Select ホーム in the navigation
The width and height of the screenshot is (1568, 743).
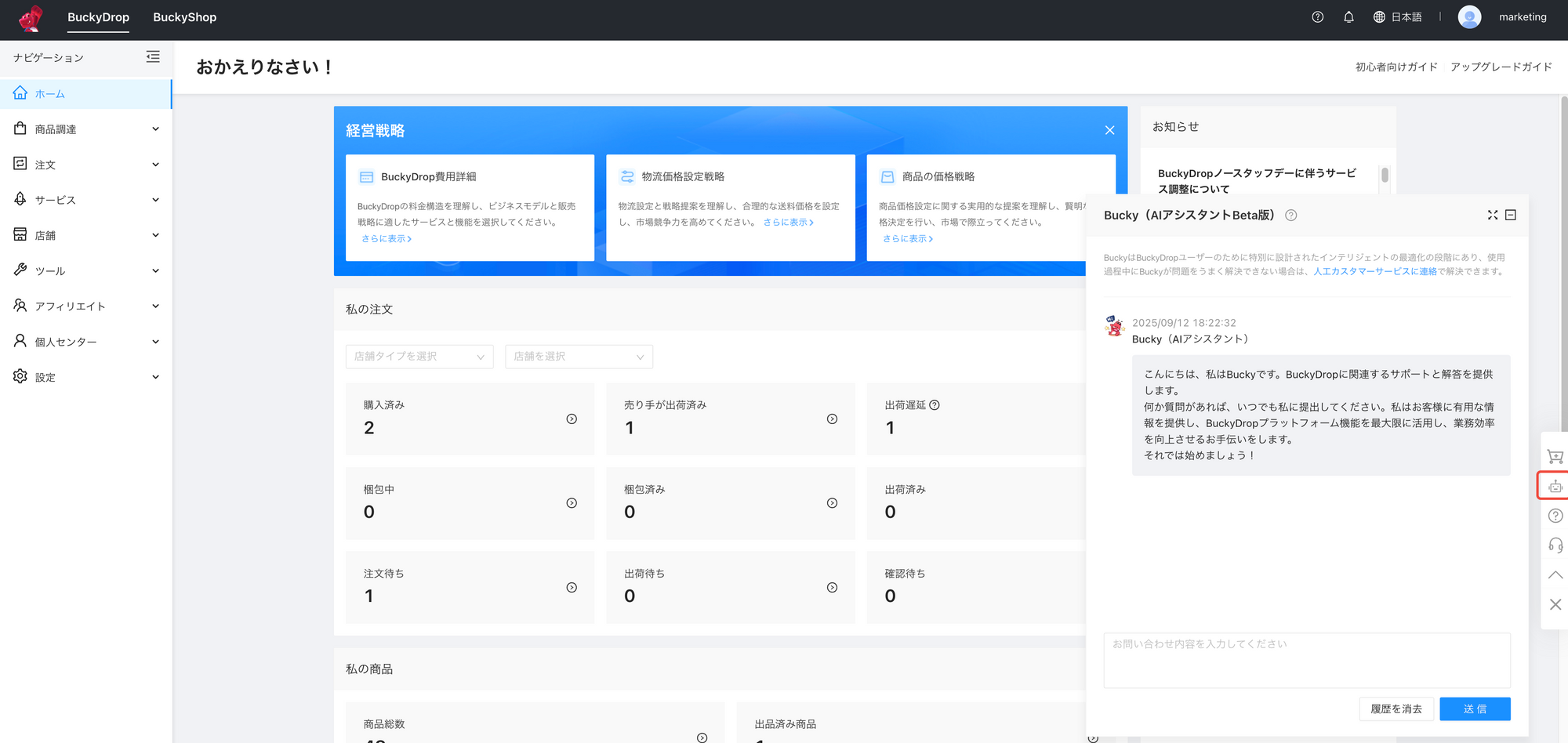coord(85,93)
